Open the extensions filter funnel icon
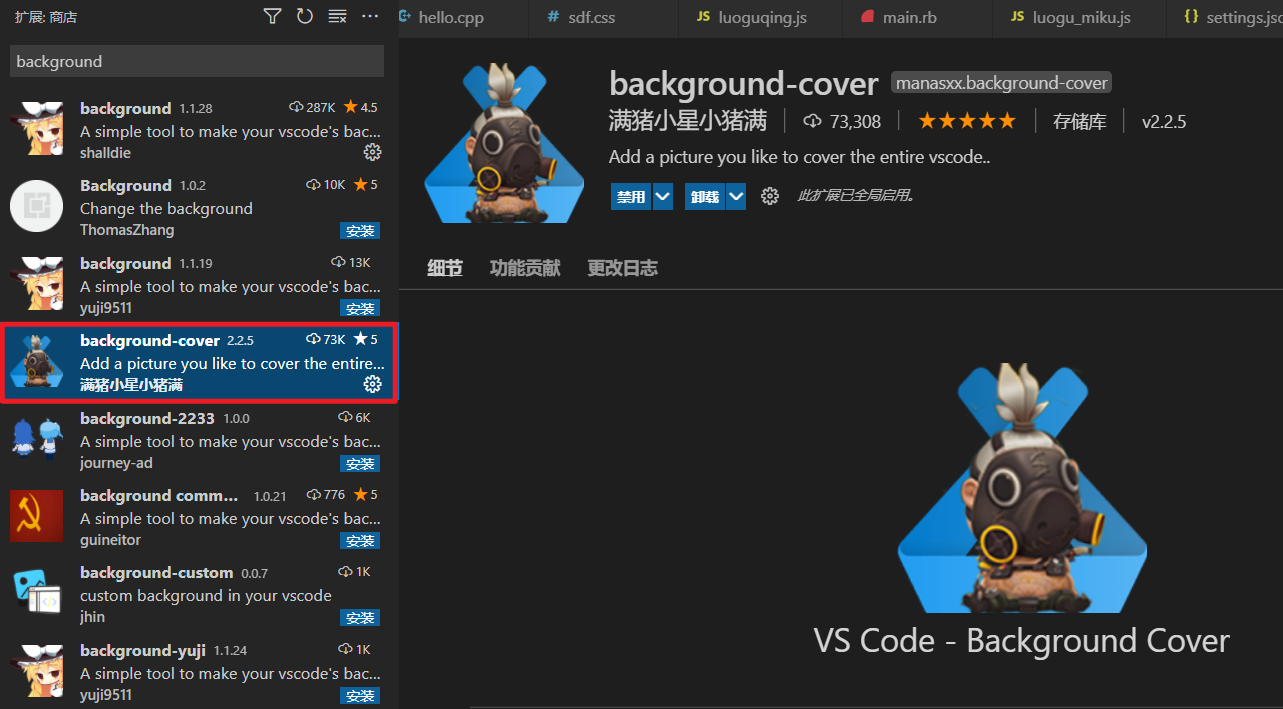Screen dimensions: 1283x709 pyautogui.click(x=272, y=16)
